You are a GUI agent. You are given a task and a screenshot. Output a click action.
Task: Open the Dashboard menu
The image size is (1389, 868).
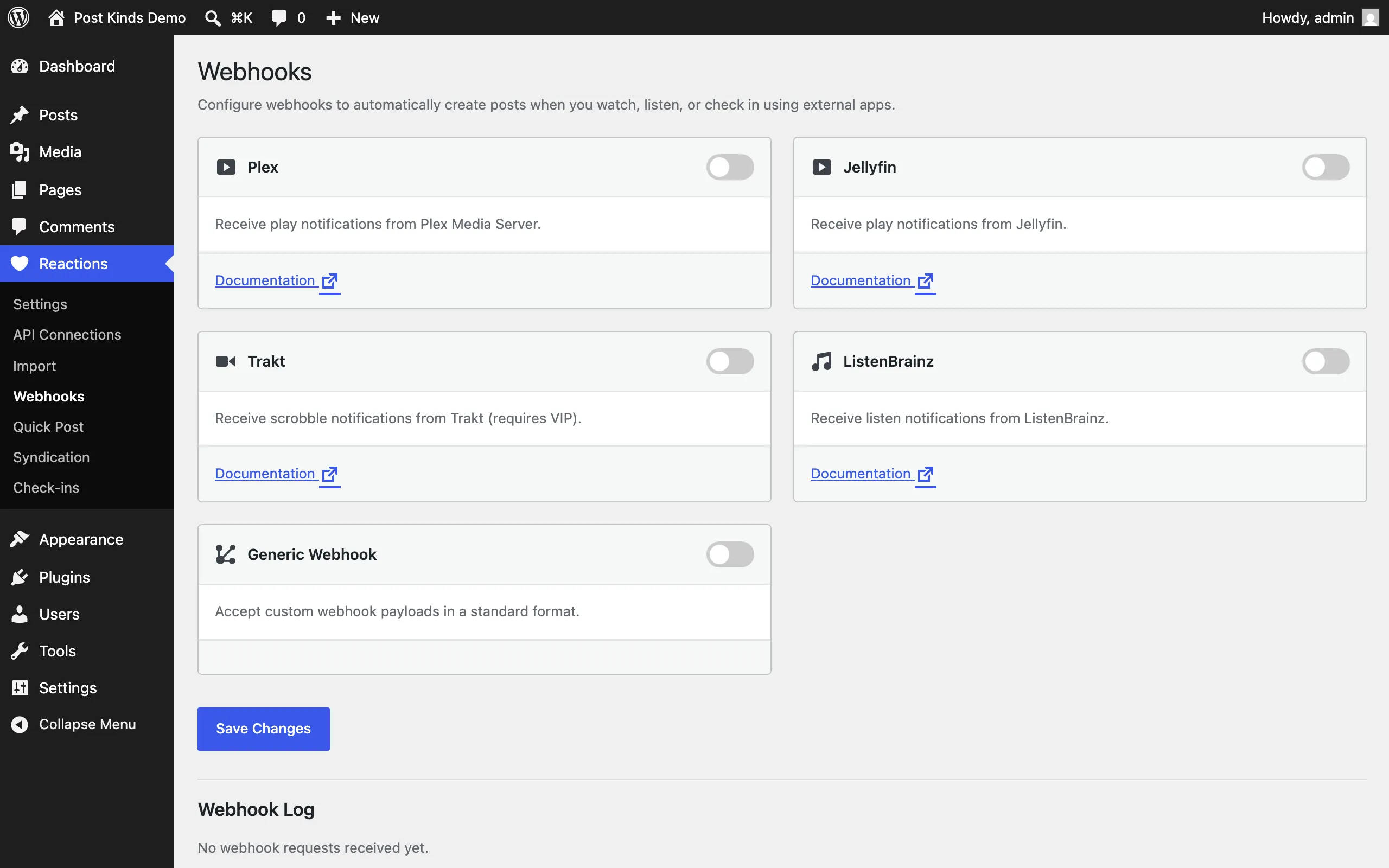[87, 66]
